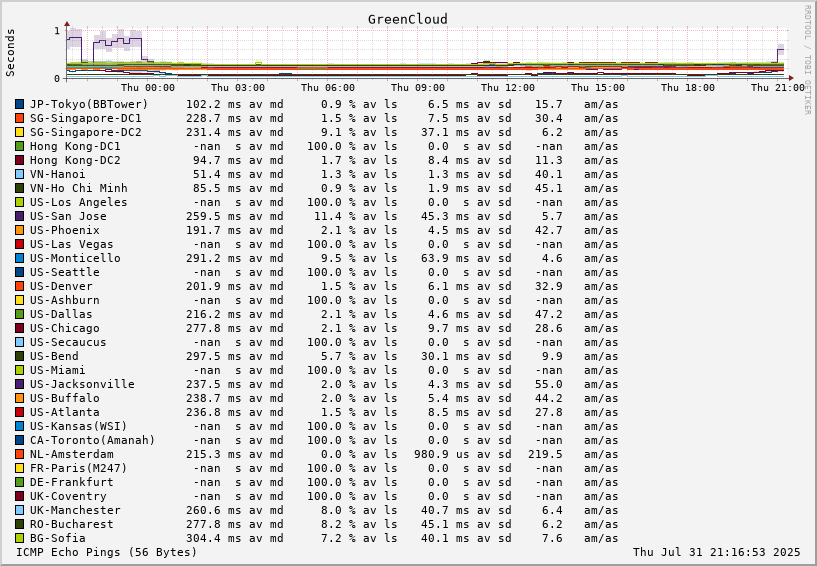Click the US-Dallas legend label
Viewport: 817px width, 566px height.
(x=61, y=314)
